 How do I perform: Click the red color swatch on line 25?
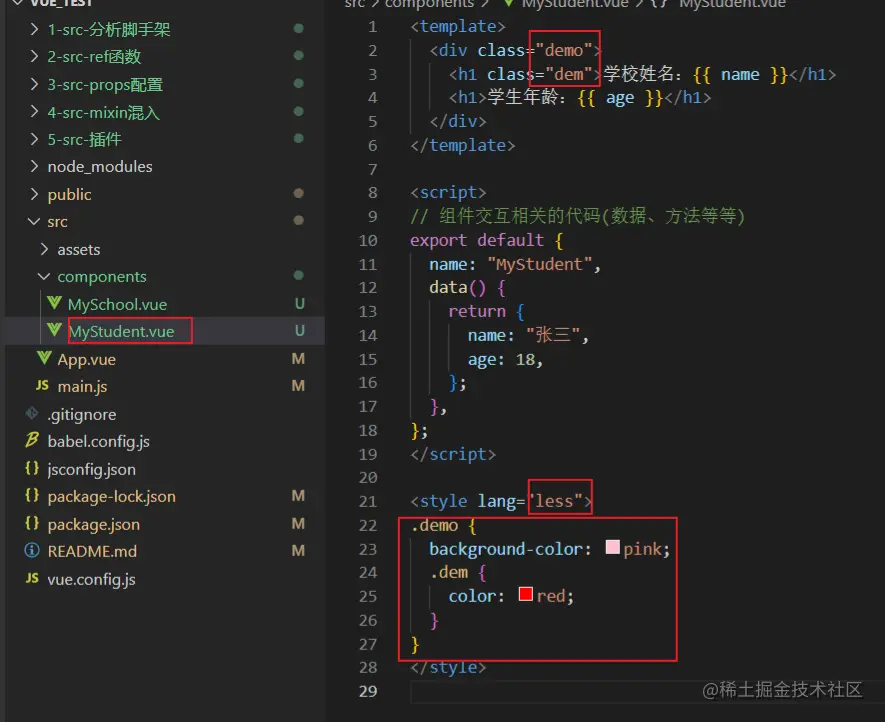[x=525, y=594]
